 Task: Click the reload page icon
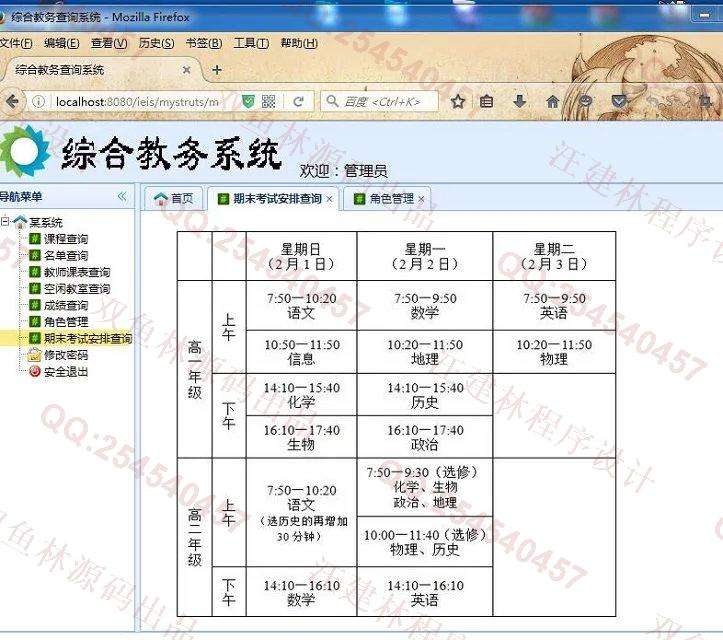pos(298,102)
